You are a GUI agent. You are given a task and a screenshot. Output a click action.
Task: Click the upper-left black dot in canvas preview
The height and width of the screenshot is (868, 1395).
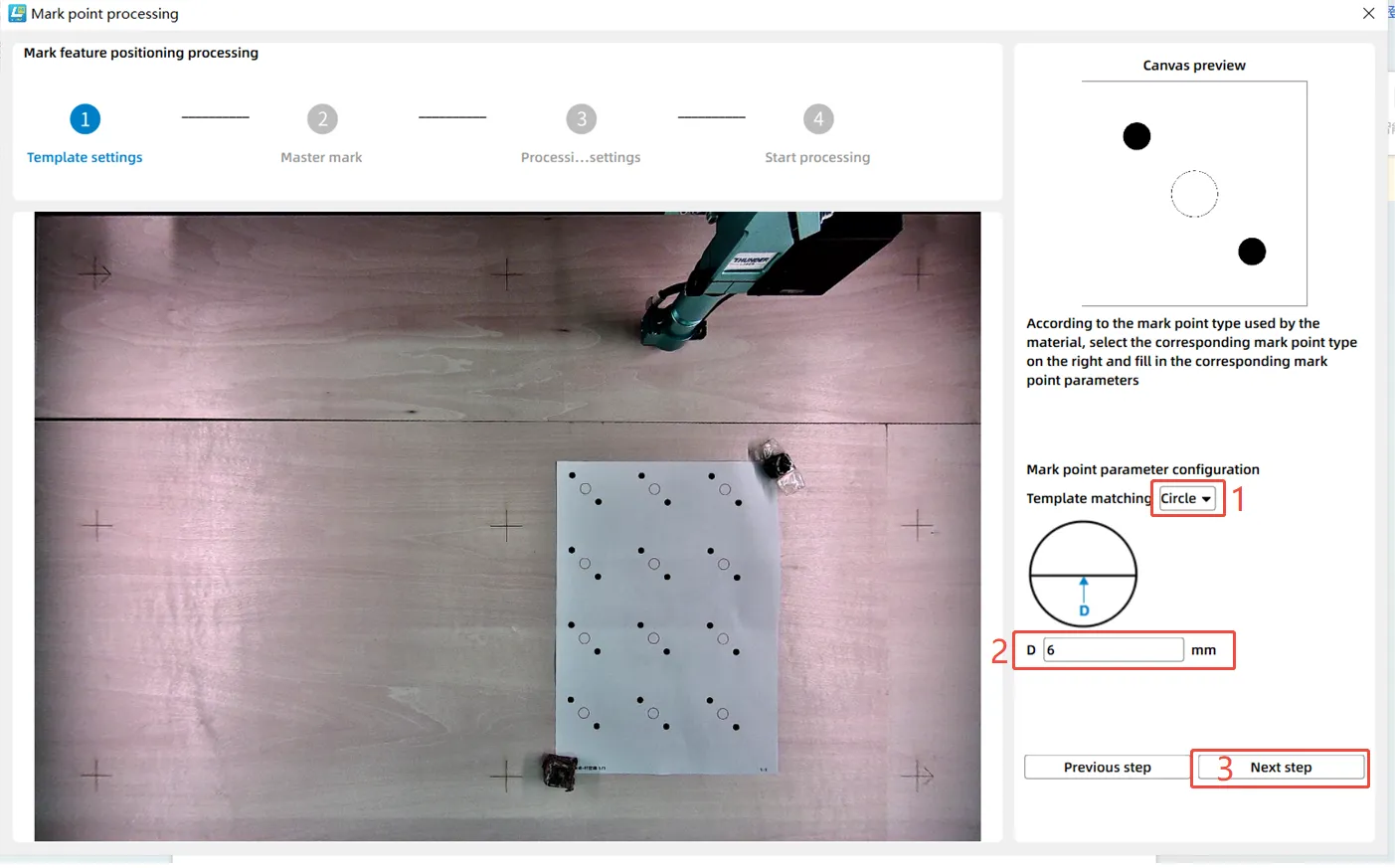1136,136
